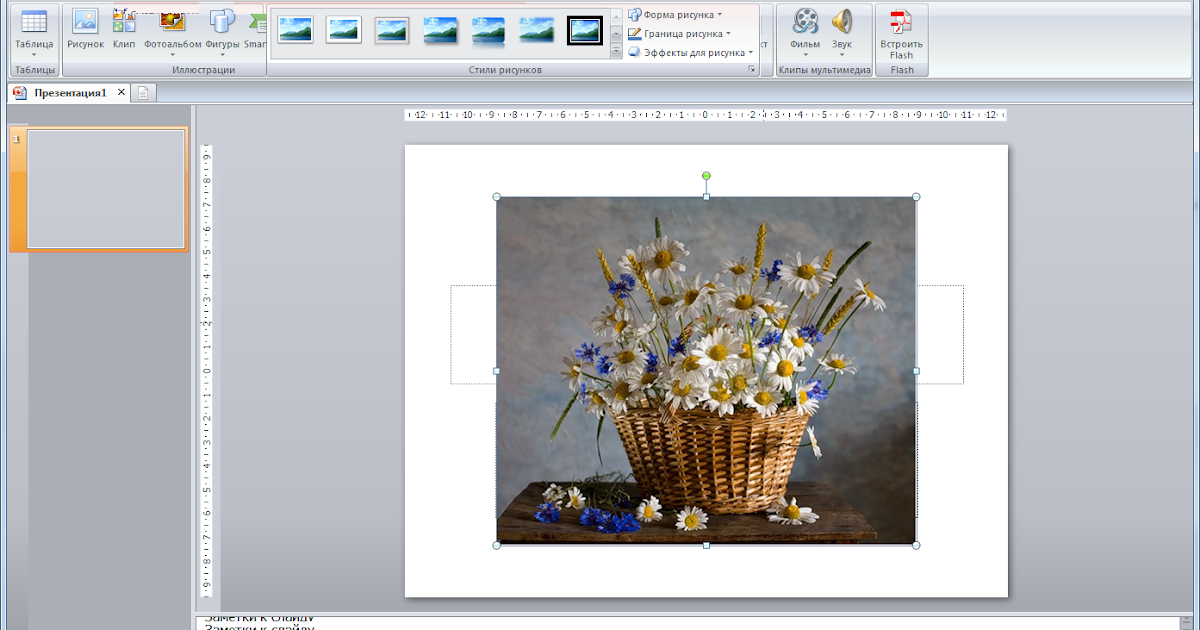1200x630 pixels.
Task: Open the Стили рисунков dialog launcher
Action: 752,70
